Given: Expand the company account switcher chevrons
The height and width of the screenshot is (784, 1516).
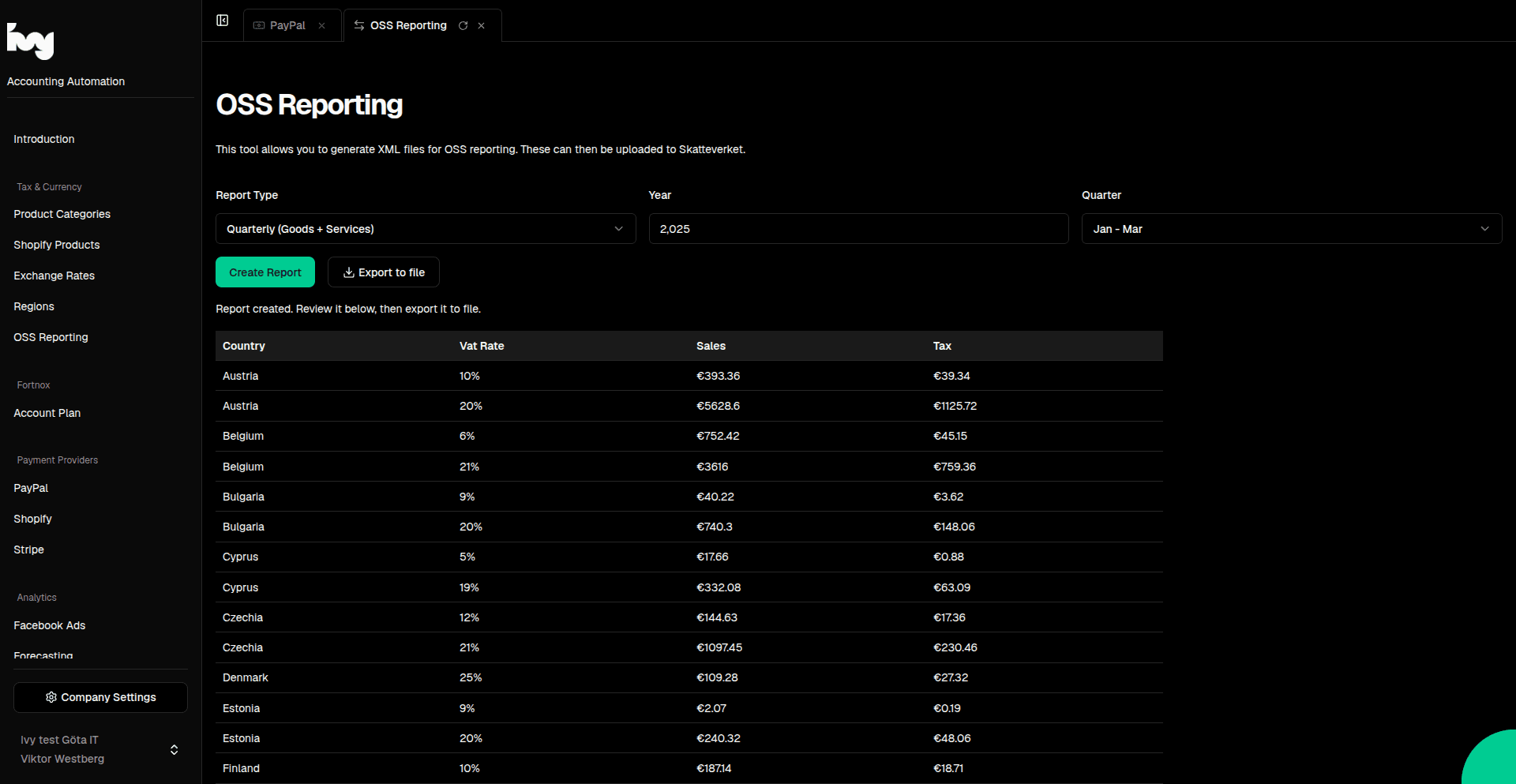Looking at the screenshot, I should tap(174, 749).
